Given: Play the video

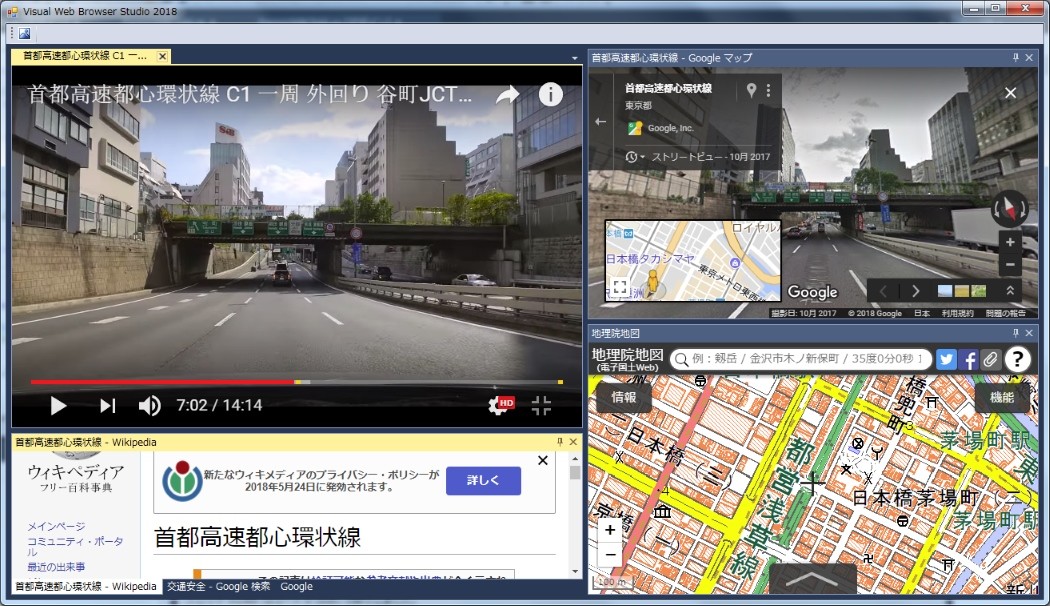Looking at the screenshot, I should 58,406.
